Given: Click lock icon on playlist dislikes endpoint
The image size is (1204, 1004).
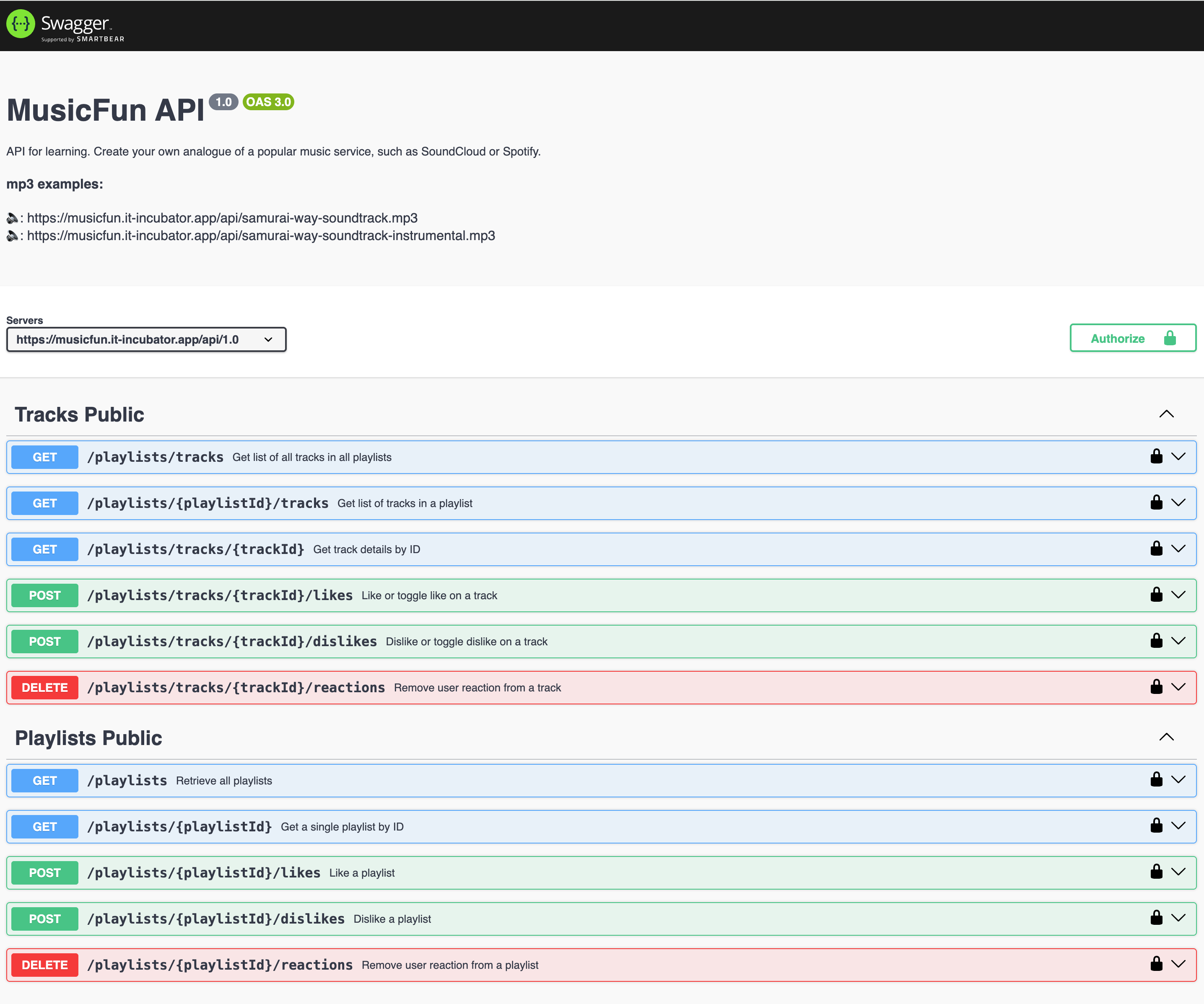Looking at the screenshot, I should pyautogui.click(x=1156, y=918).
